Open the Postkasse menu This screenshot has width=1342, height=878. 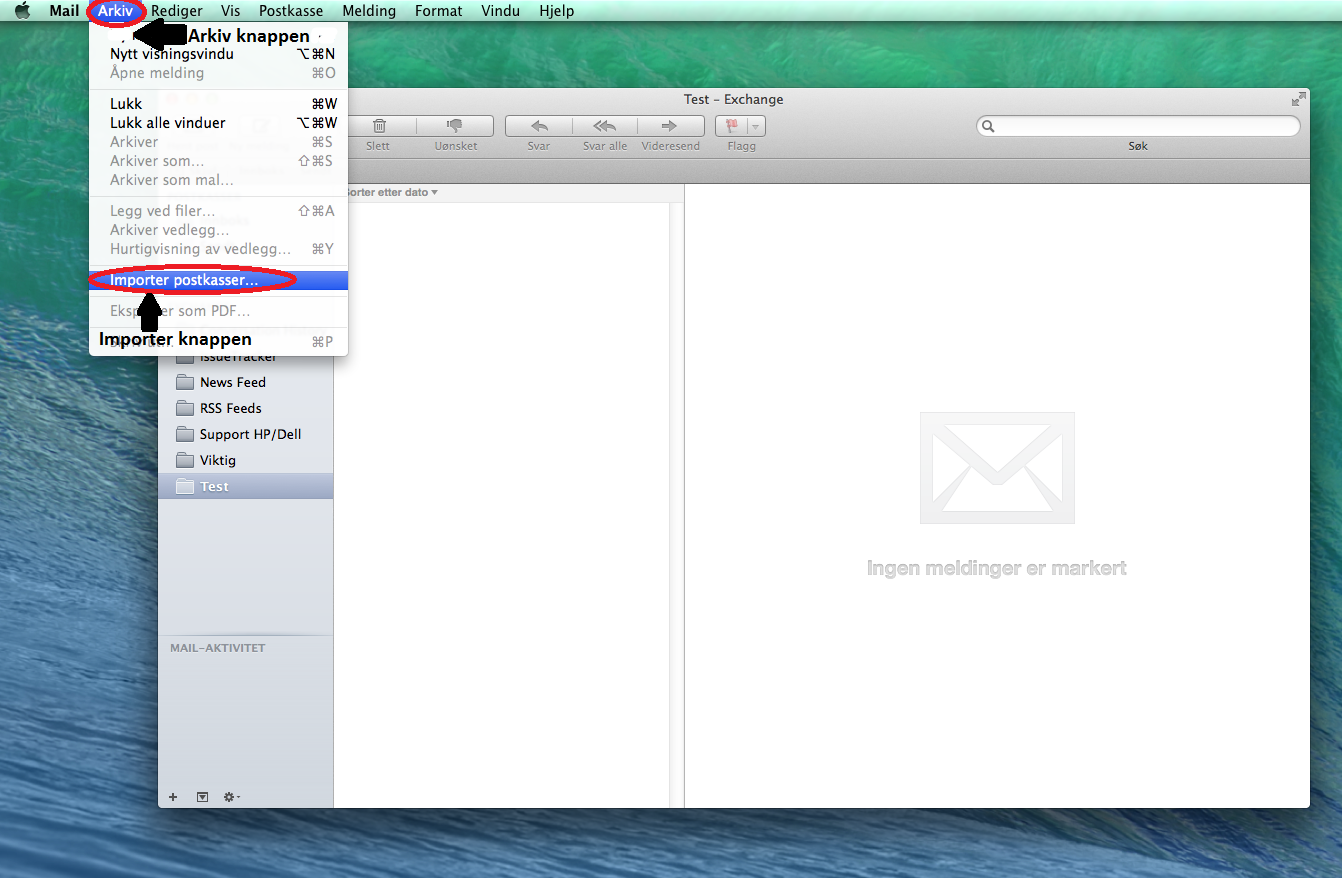click(x=290, y=11)
